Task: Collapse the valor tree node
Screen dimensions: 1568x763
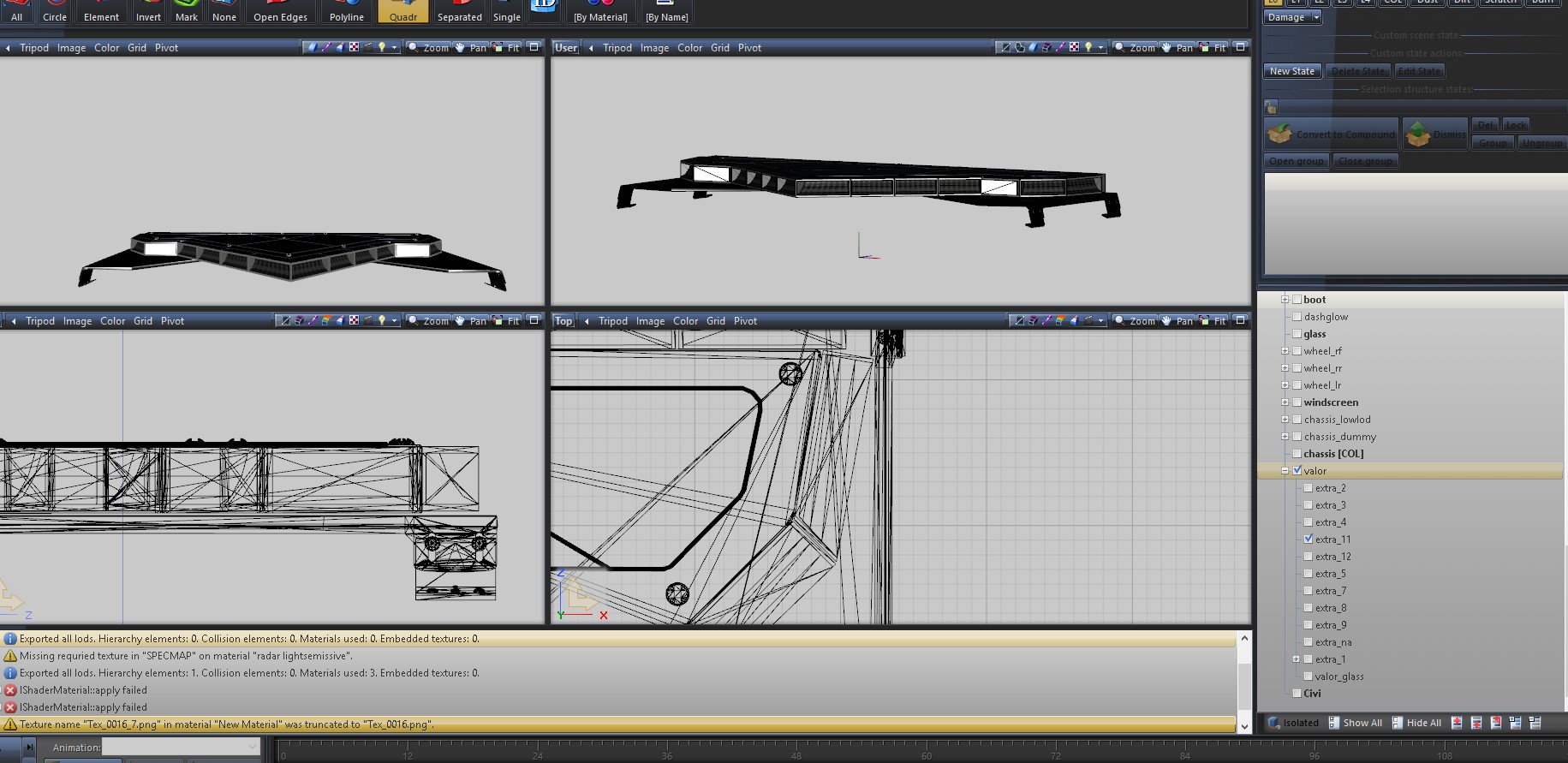Action: pyautogui.click(x=1285, y=471)
